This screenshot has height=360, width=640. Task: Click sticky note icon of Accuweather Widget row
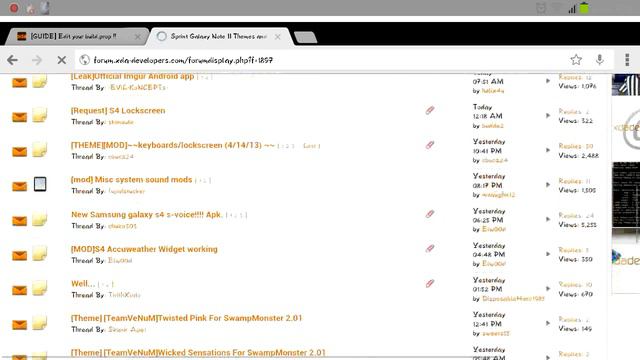click(40, 253)
